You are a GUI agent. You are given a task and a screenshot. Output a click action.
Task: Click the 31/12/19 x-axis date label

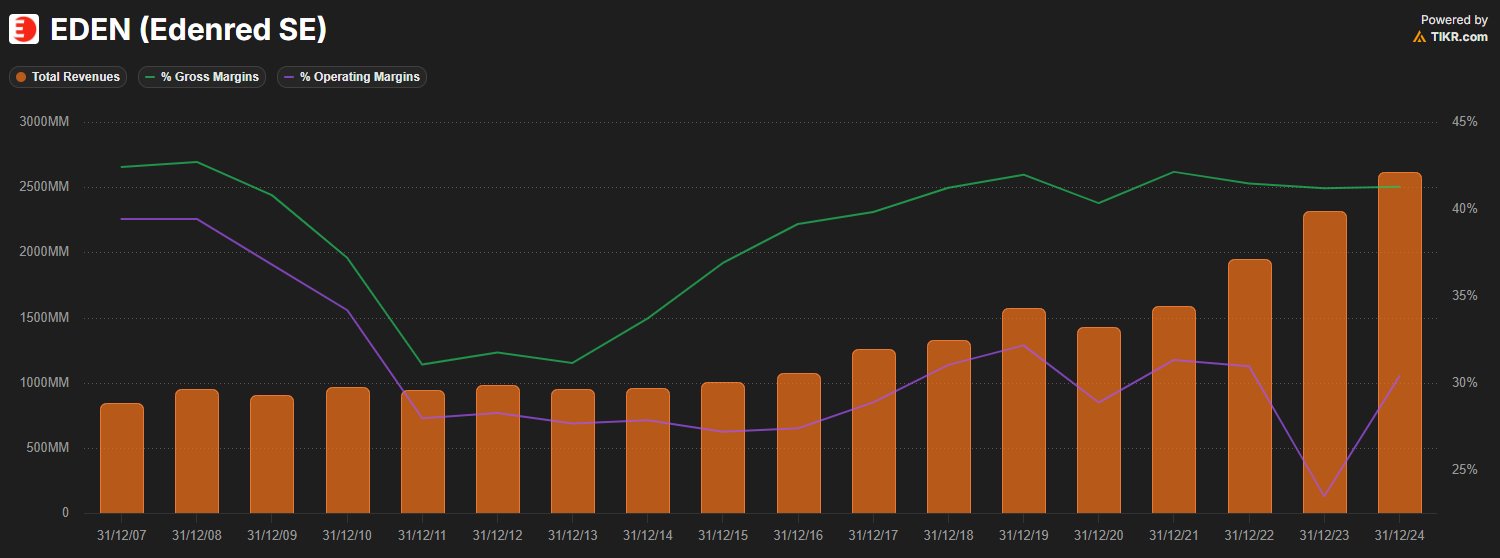click(x=1024, y=536)
